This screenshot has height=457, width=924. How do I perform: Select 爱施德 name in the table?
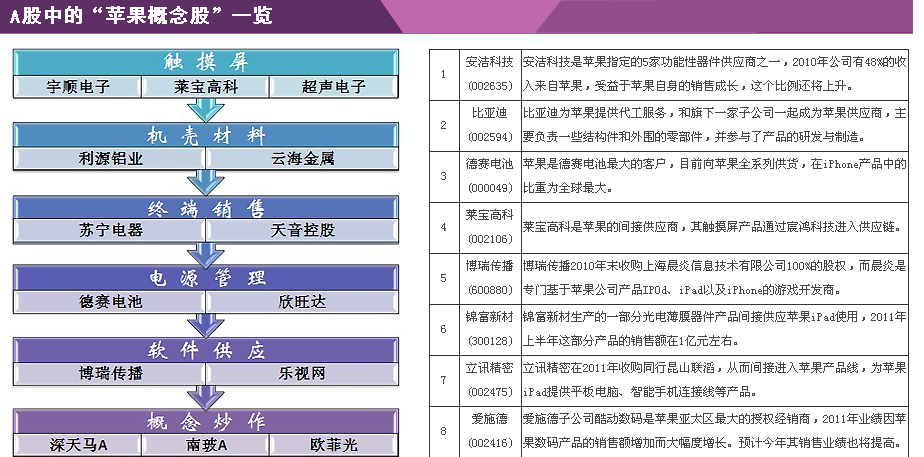pos(490,419)
